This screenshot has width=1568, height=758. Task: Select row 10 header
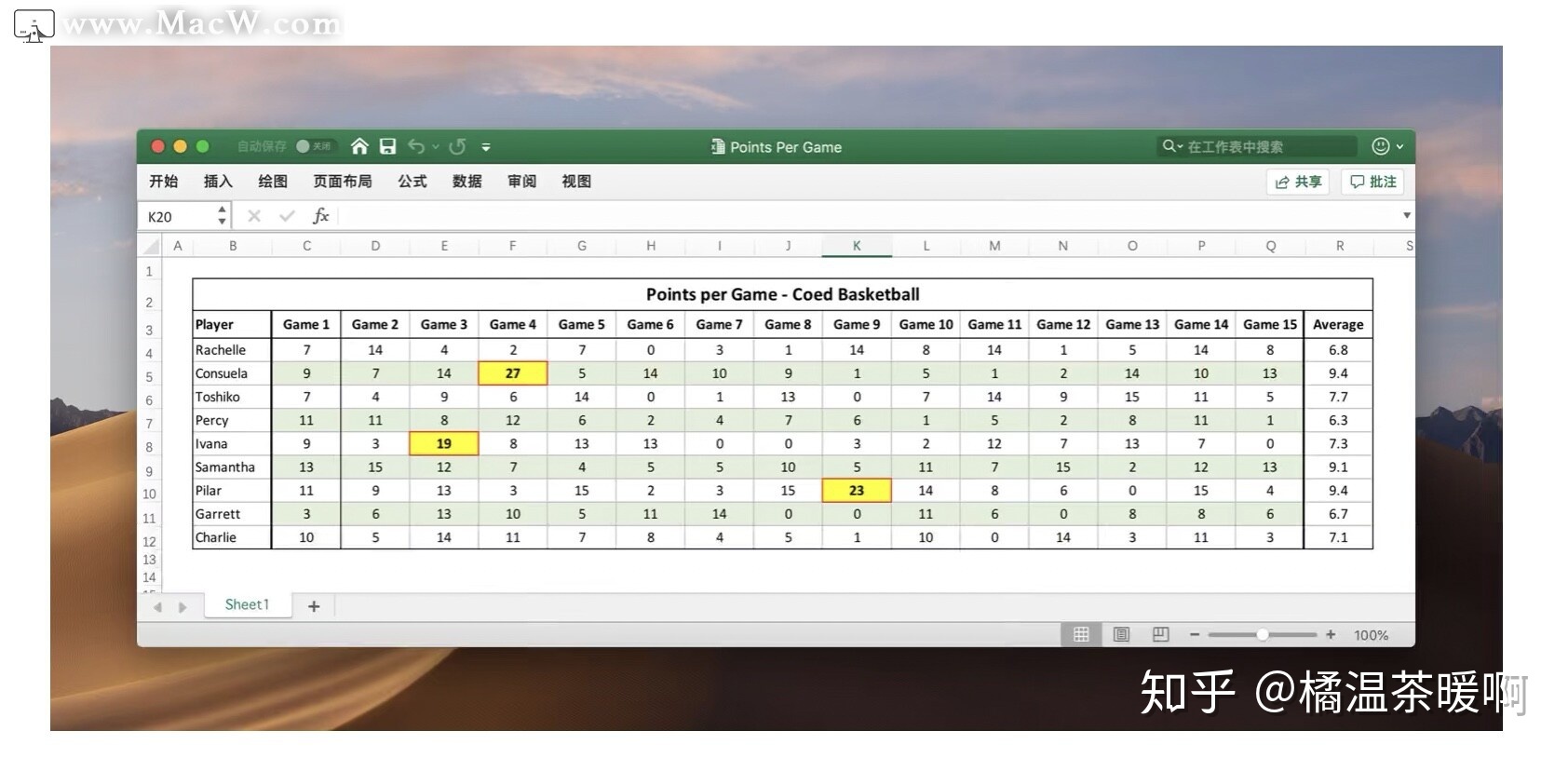click(x=149, y=494)
